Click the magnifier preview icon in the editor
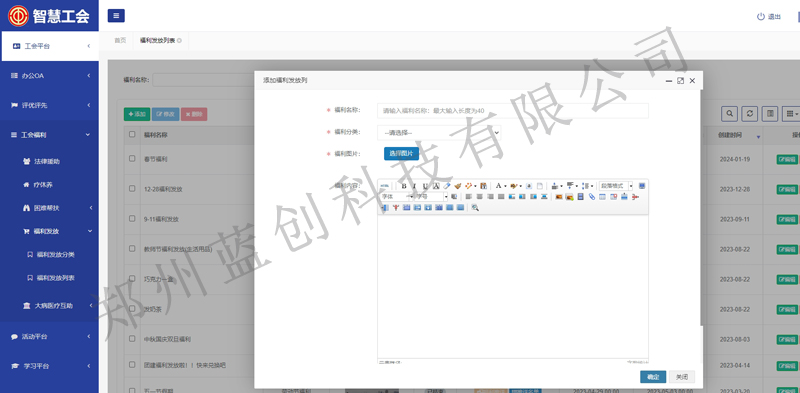 [475, 207]
